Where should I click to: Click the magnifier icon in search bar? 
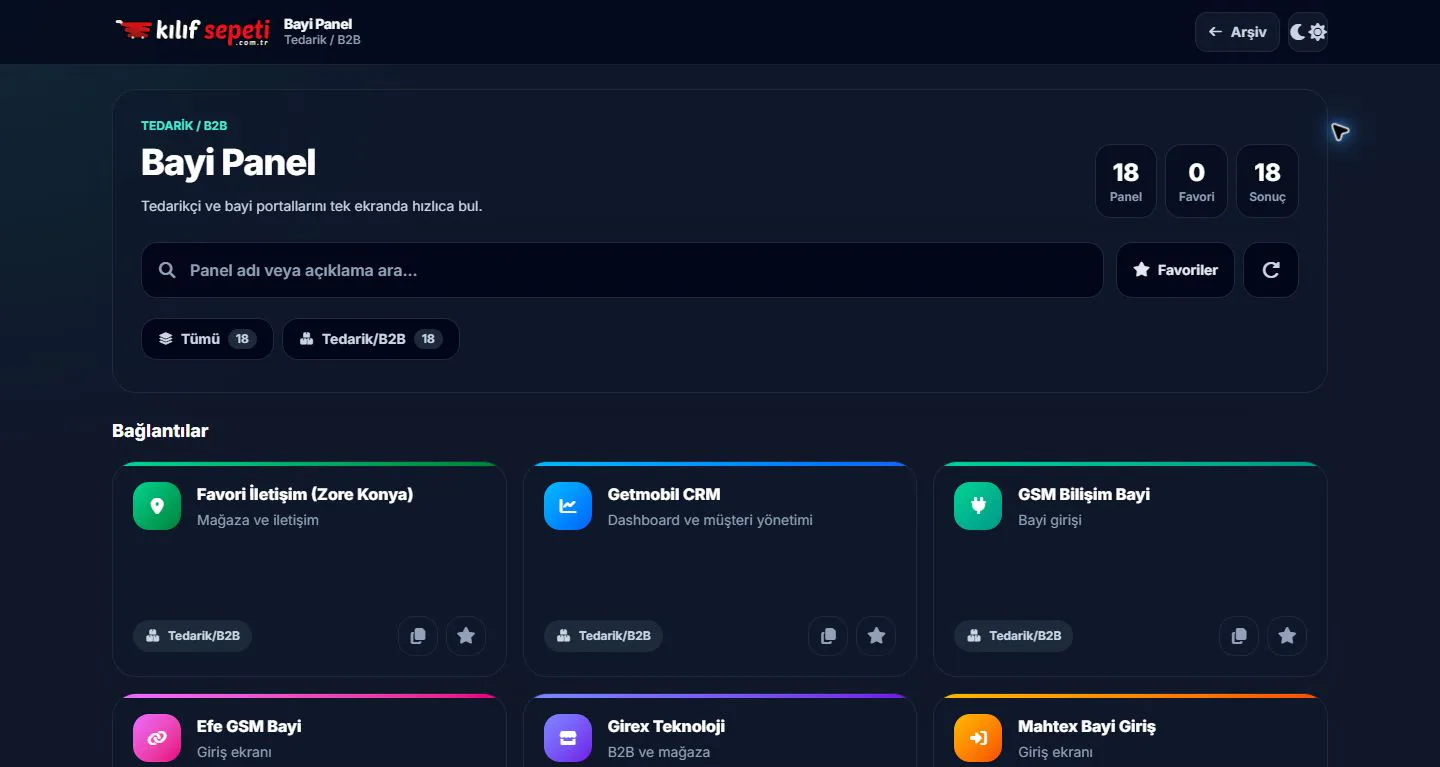(x=167, y=270)
